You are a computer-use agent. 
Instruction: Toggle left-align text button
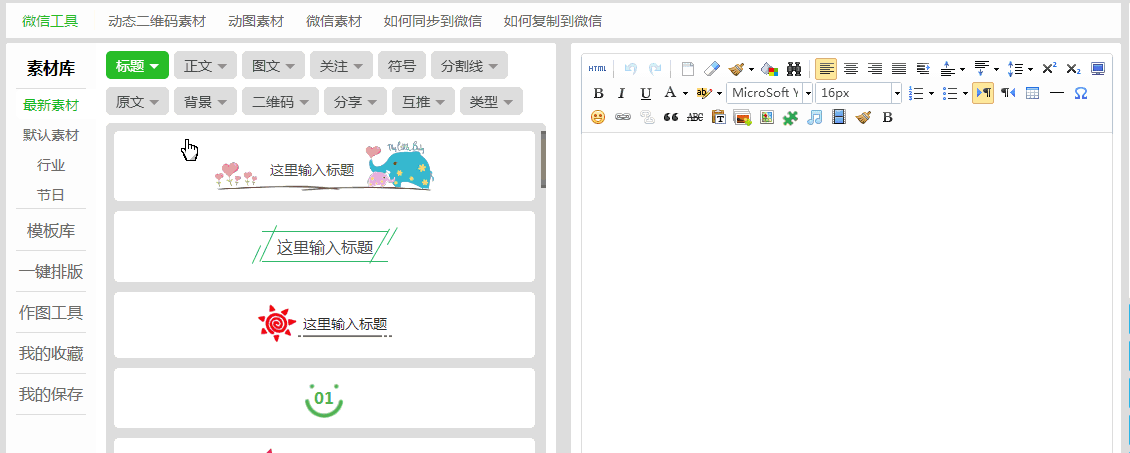click(827, 69)
